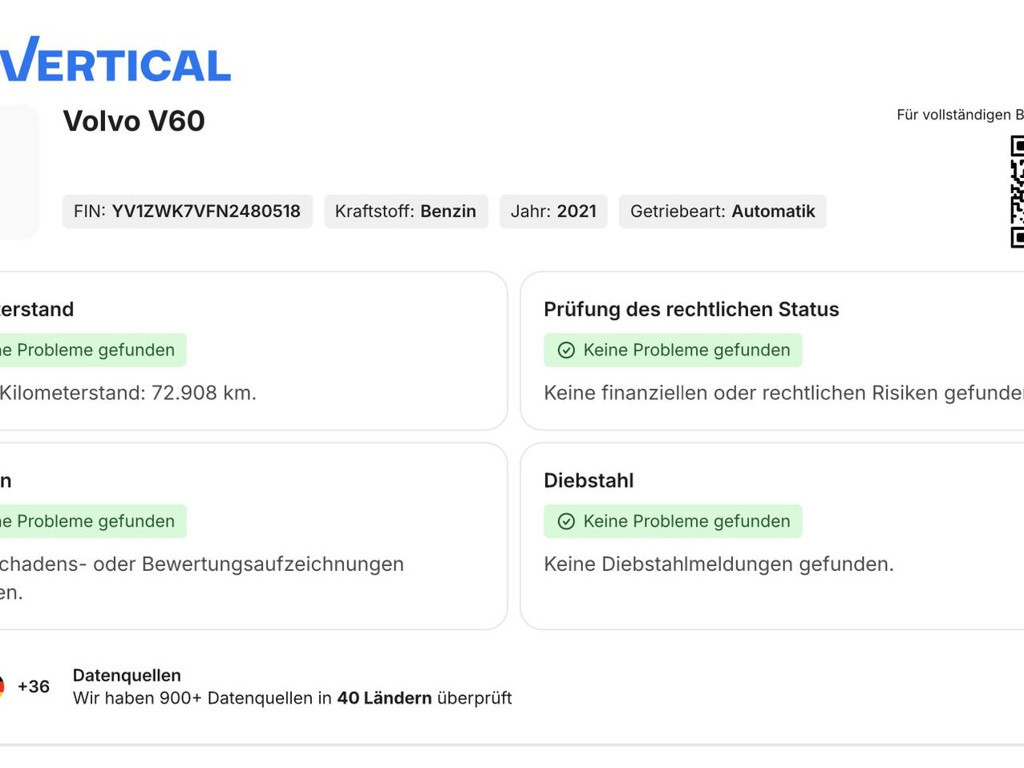Screen dimensions: 1024x768
Task: Click the +36 countries counter
Action: 33,686
